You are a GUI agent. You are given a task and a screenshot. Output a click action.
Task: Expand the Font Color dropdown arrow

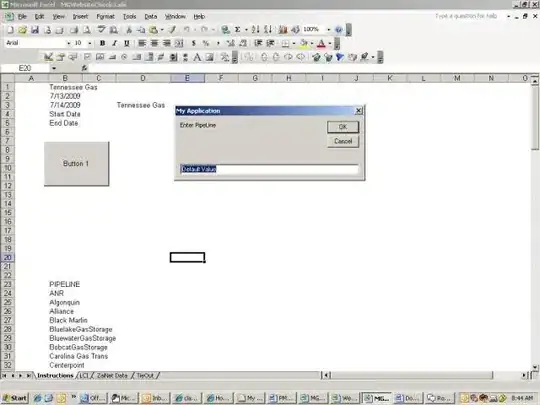(330, 43)
